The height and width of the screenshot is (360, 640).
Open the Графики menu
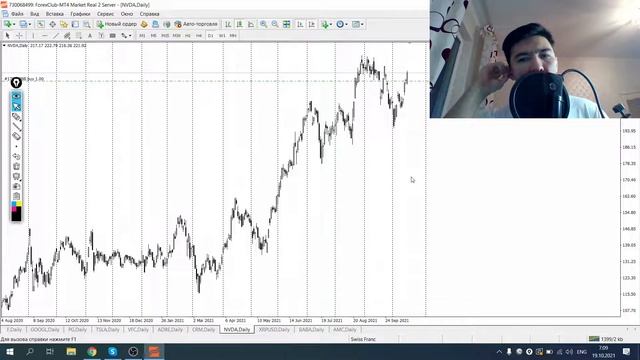coord(80,14)
